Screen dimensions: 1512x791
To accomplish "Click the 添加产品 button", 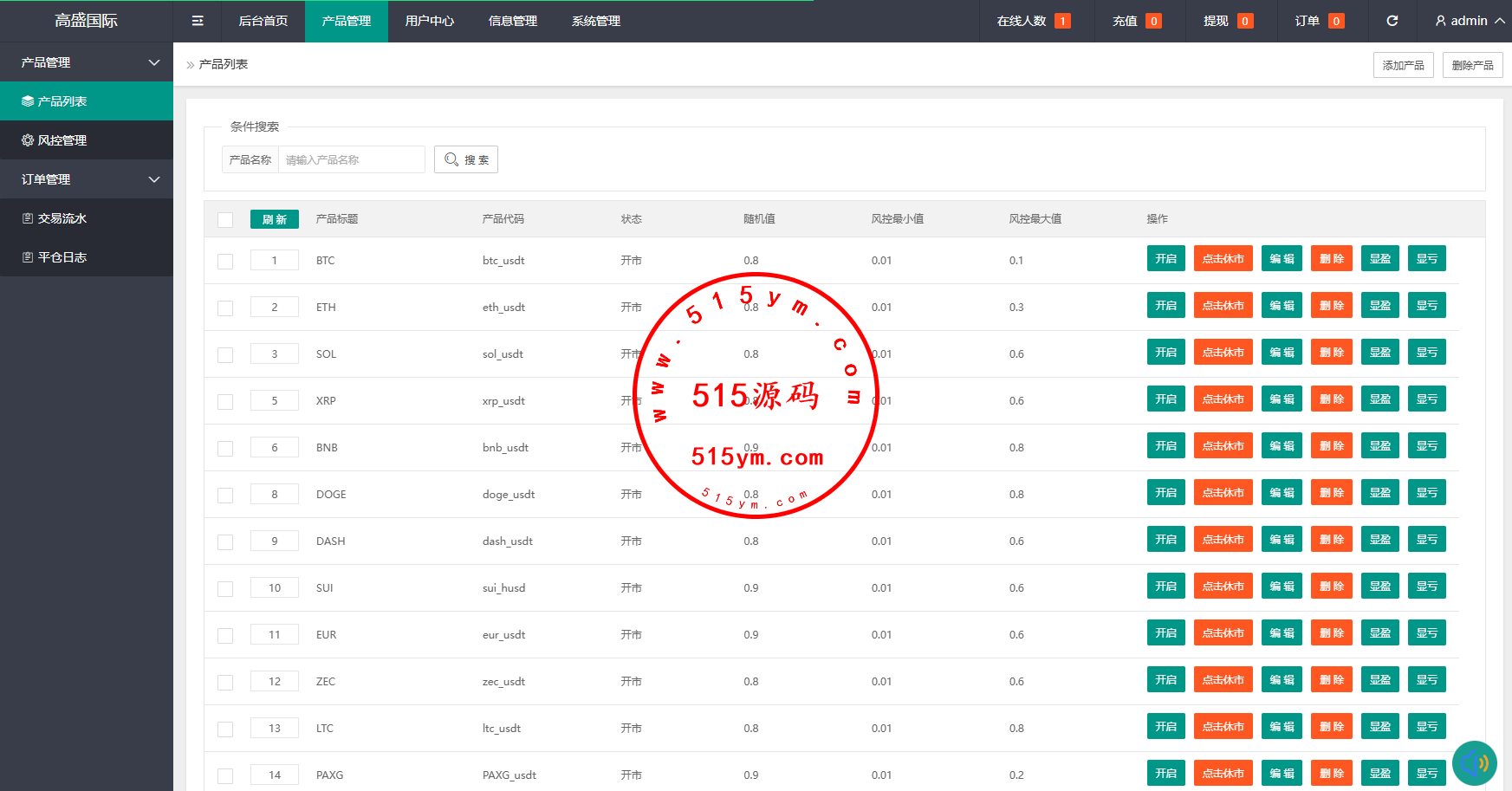I will [x=1403, y=65].
